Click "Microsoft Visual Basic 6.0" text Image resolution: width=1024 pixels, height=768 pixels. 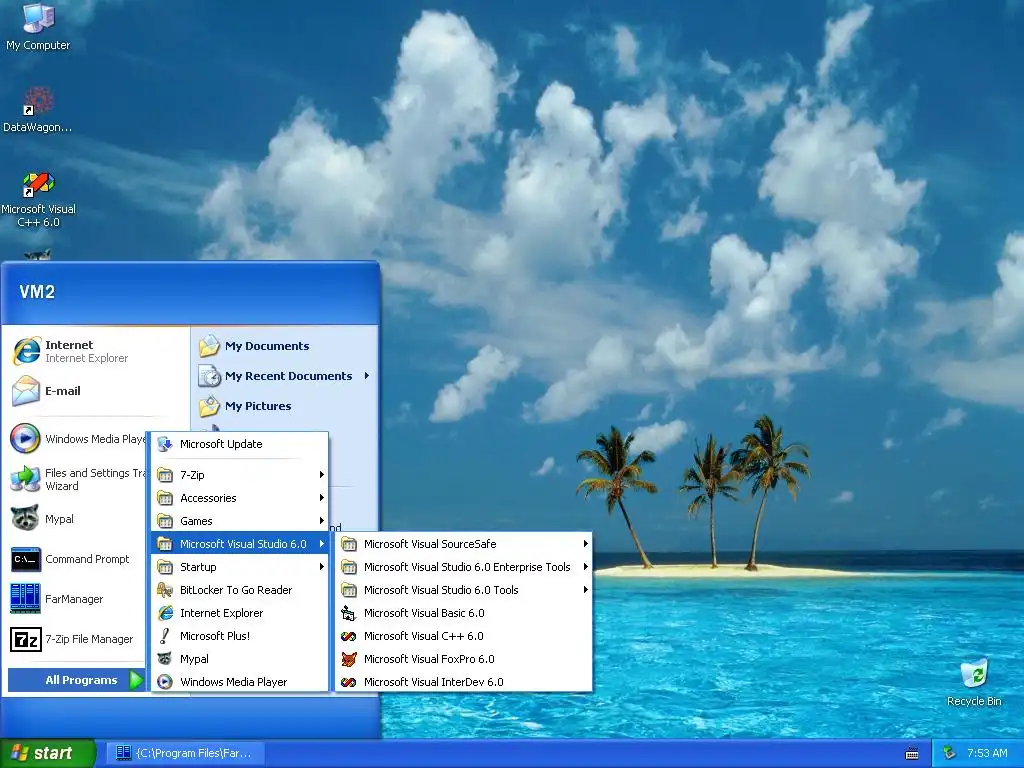[424, 613]
